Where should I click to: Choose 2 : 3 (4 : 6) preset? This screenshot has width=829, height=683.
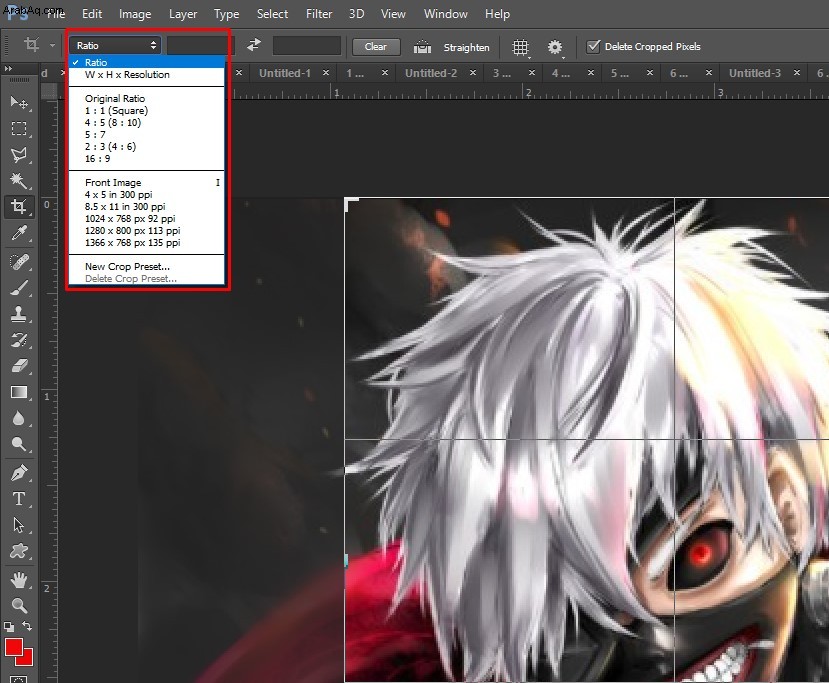coord(147,146)
